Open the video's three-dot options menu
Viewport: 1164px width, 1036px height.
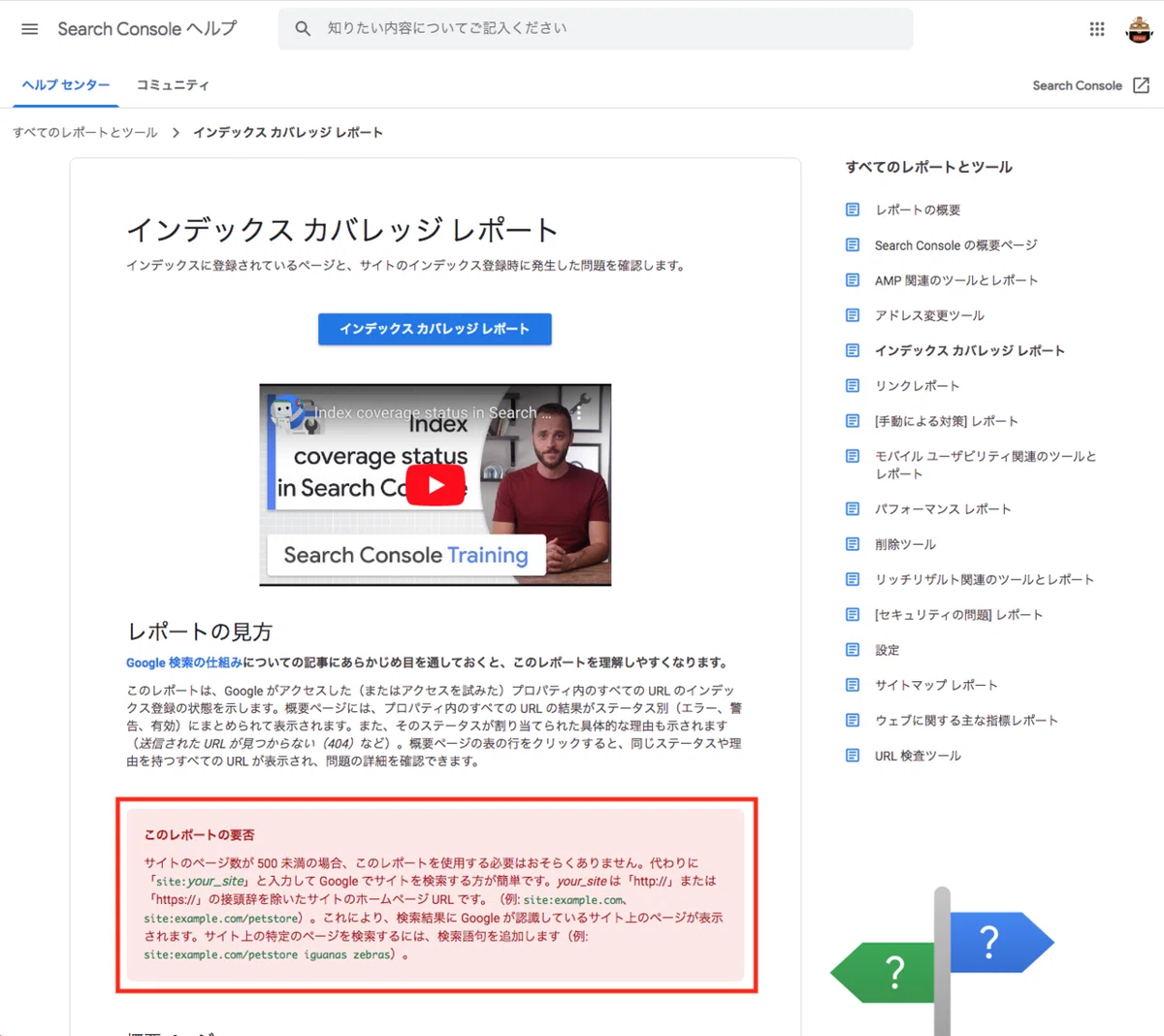click(x=579, y=412)
